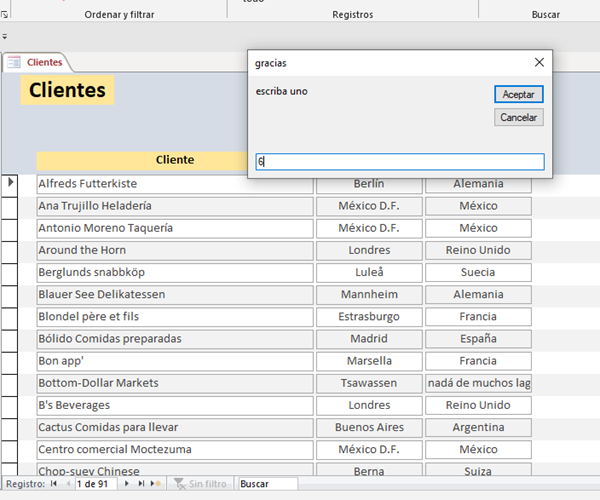Close the gracias dialog with X
Screen dimensions: 600x500
tap(539, 62)
